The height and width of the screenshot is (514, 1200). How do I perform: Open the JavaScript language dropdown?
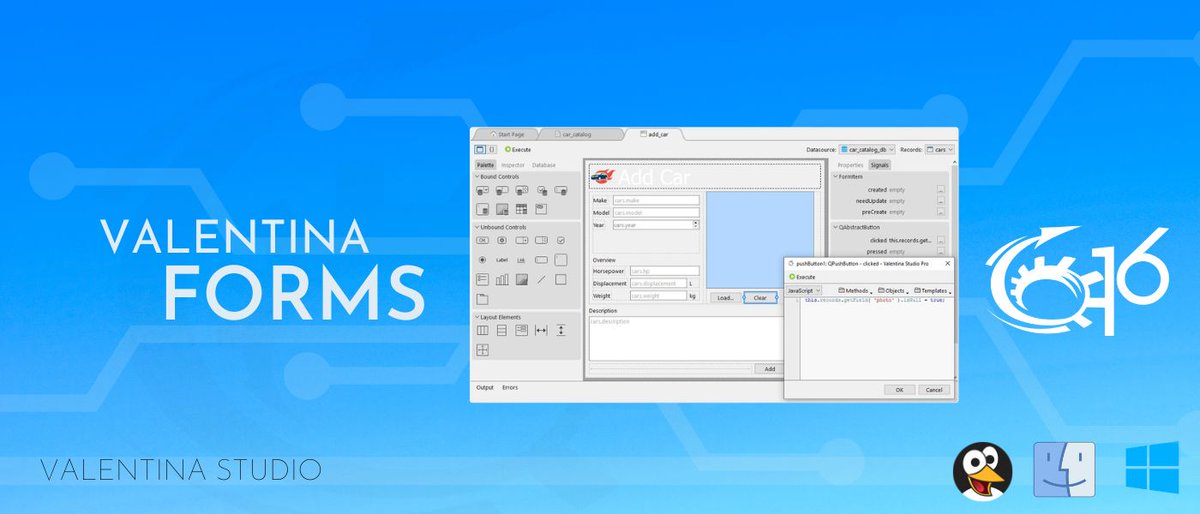click(804, 290)
